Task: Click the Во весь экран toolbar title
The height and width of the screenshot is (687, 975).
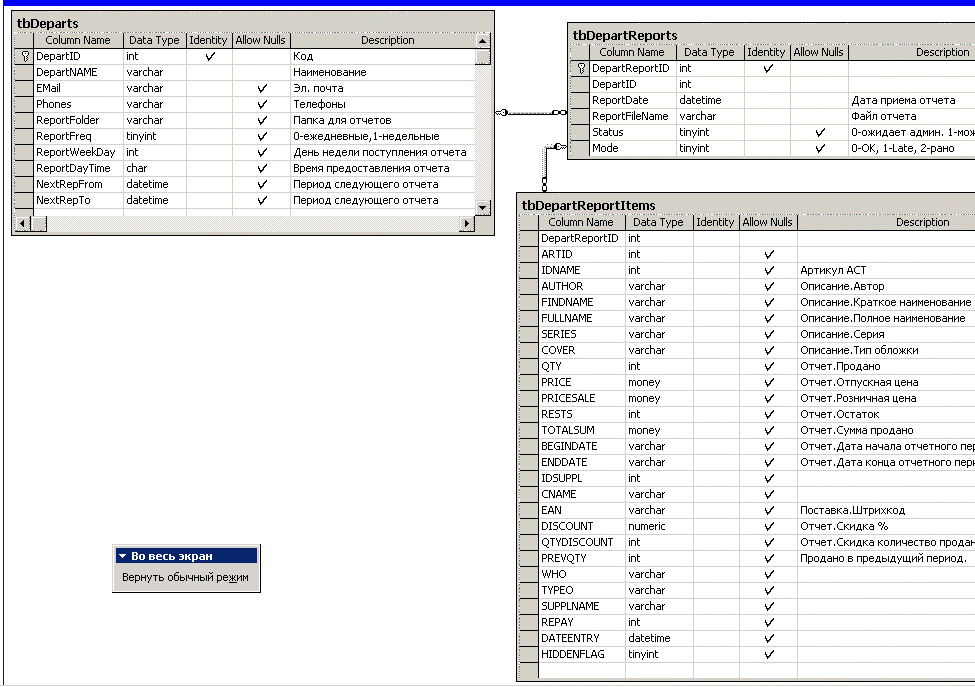Action: tap(172, 556)
